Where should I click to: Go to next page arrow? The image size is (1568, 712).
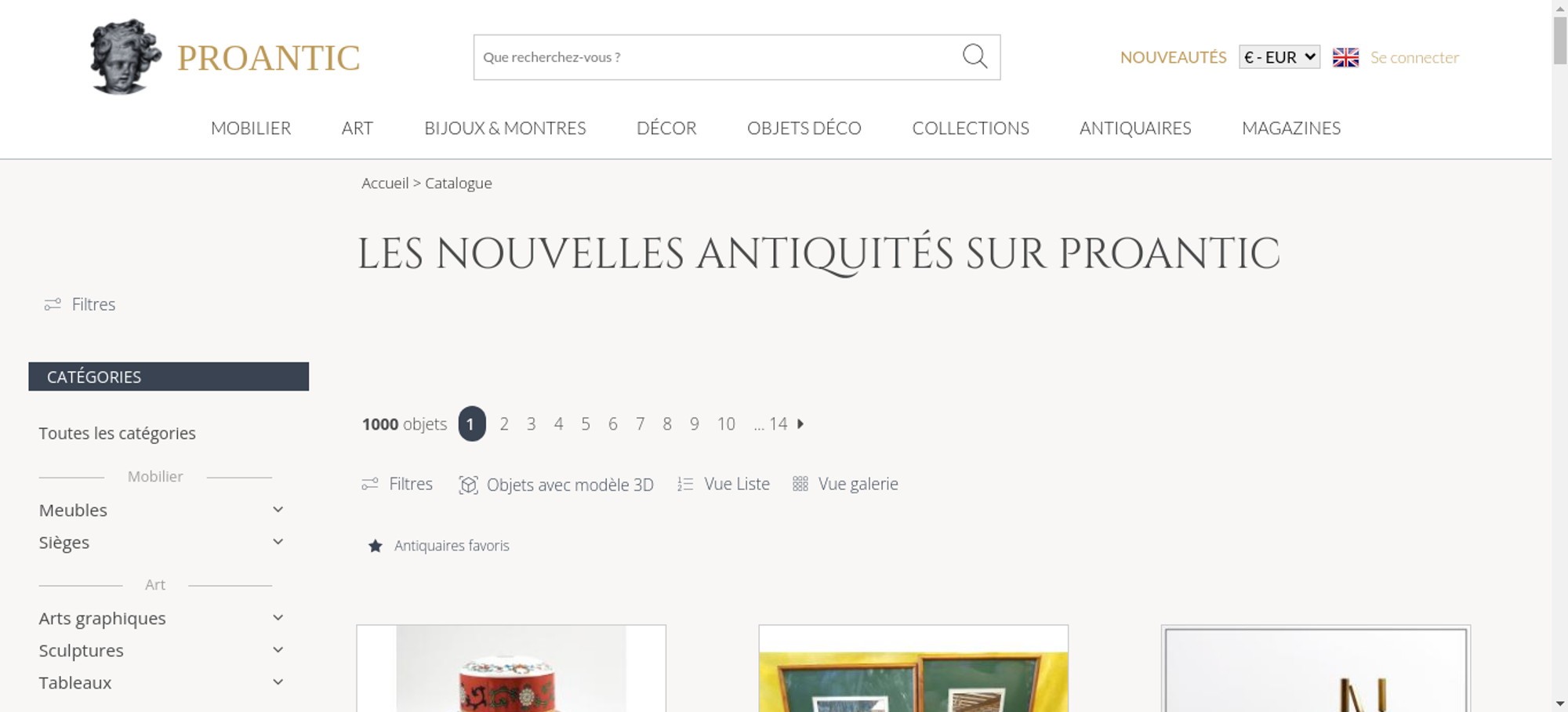point(800,423)
